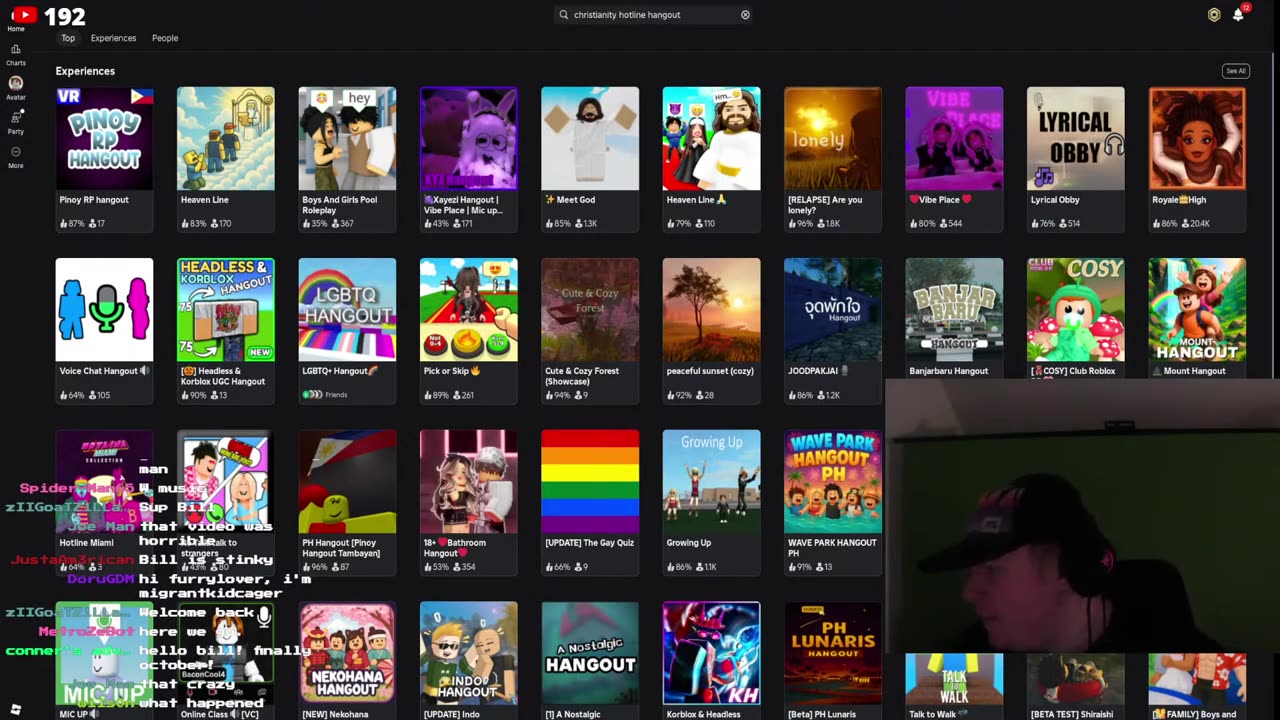Open Pinoy RP hangout thumbnail
Screen dimensions: 1280x720
pyautogui.click(x=104, y=138)
